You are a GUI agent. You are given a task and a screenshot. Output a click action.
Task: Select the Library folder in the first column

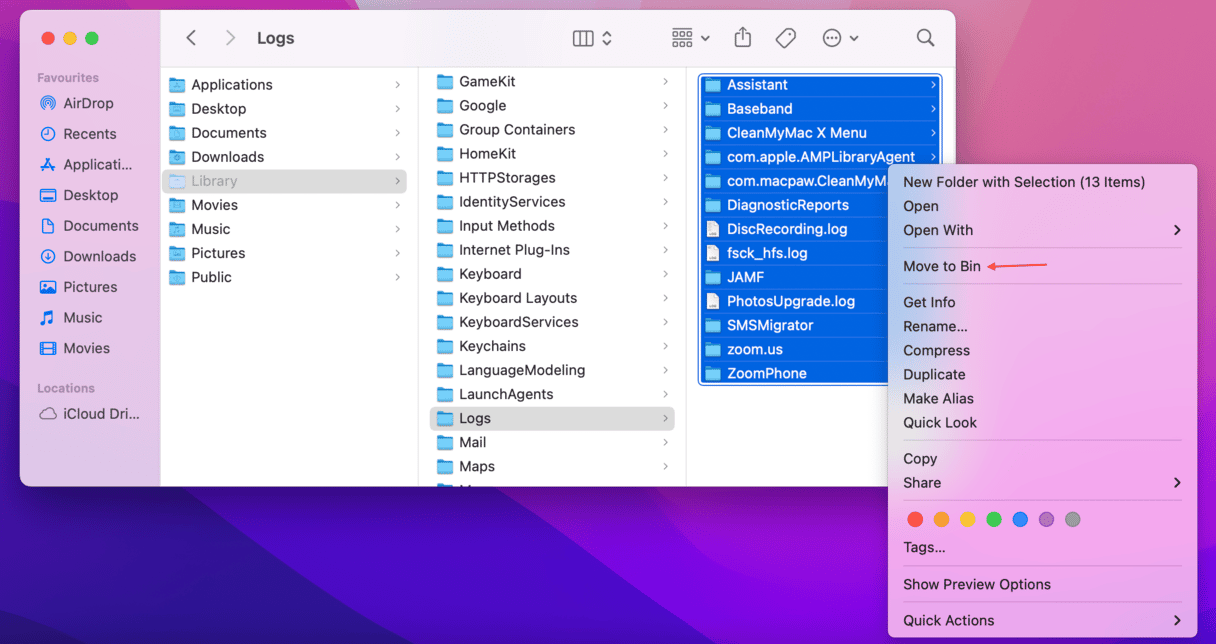pos(286,181)
